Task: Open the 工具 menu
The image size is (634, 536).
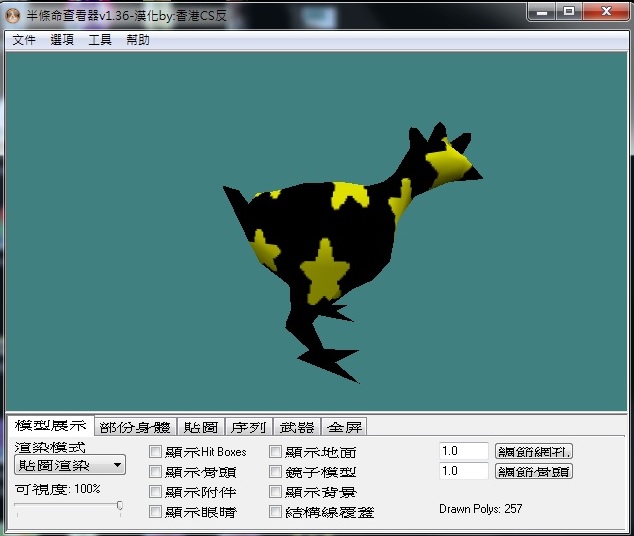Action: pyautogui.click(x=100, y=40)
